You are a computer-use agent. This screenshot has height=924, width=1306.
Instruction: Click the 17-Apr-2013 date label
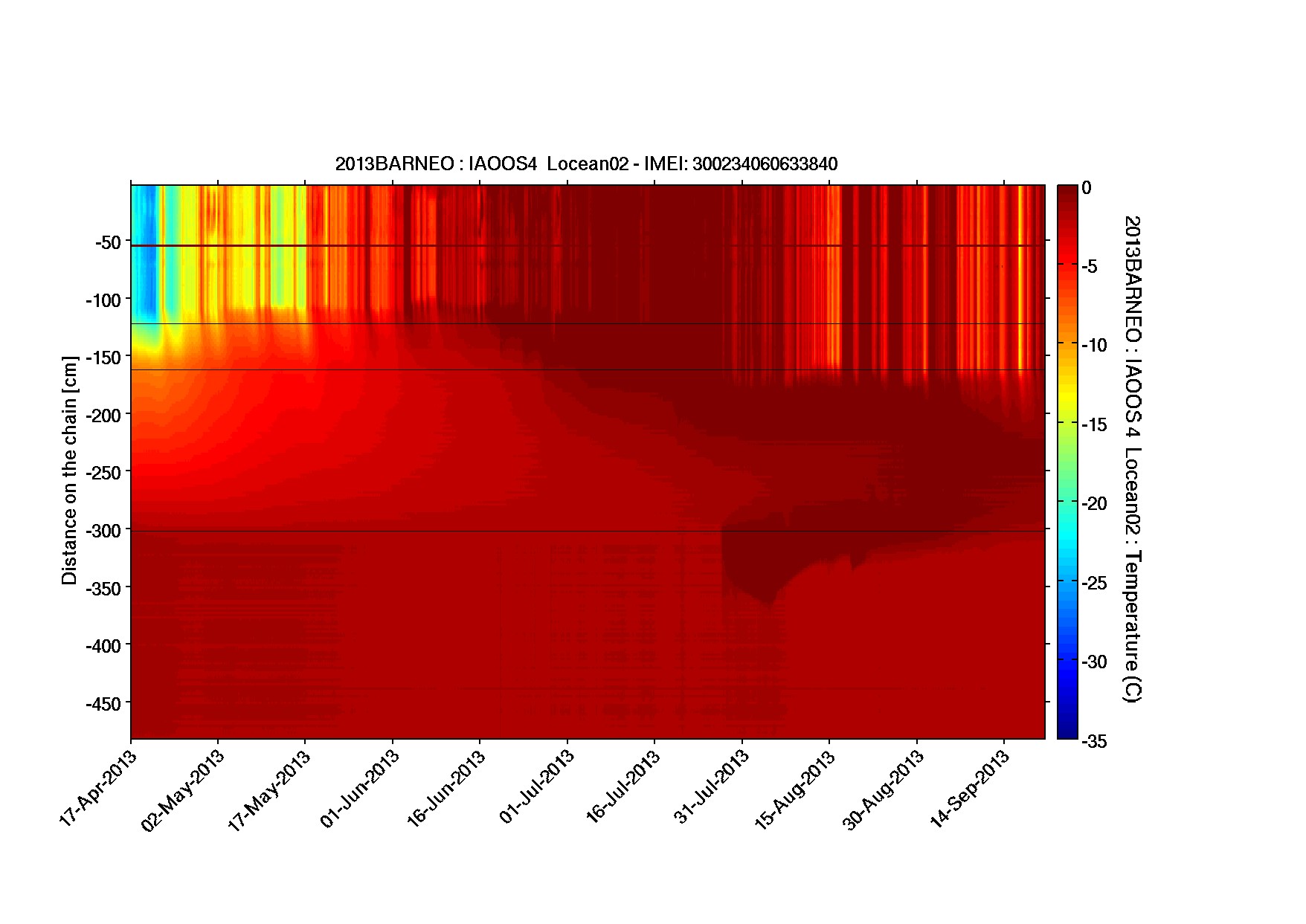[x=99, y=788]
